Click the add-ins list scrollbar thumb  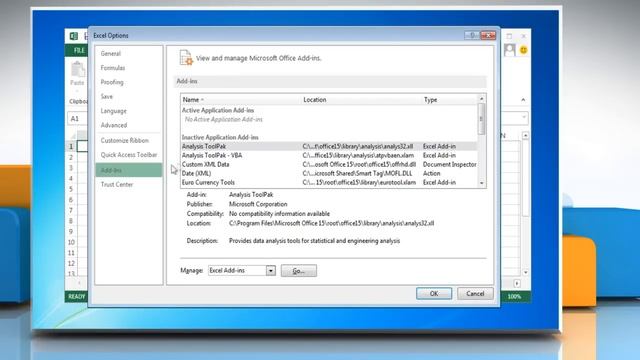coord(482,119)
